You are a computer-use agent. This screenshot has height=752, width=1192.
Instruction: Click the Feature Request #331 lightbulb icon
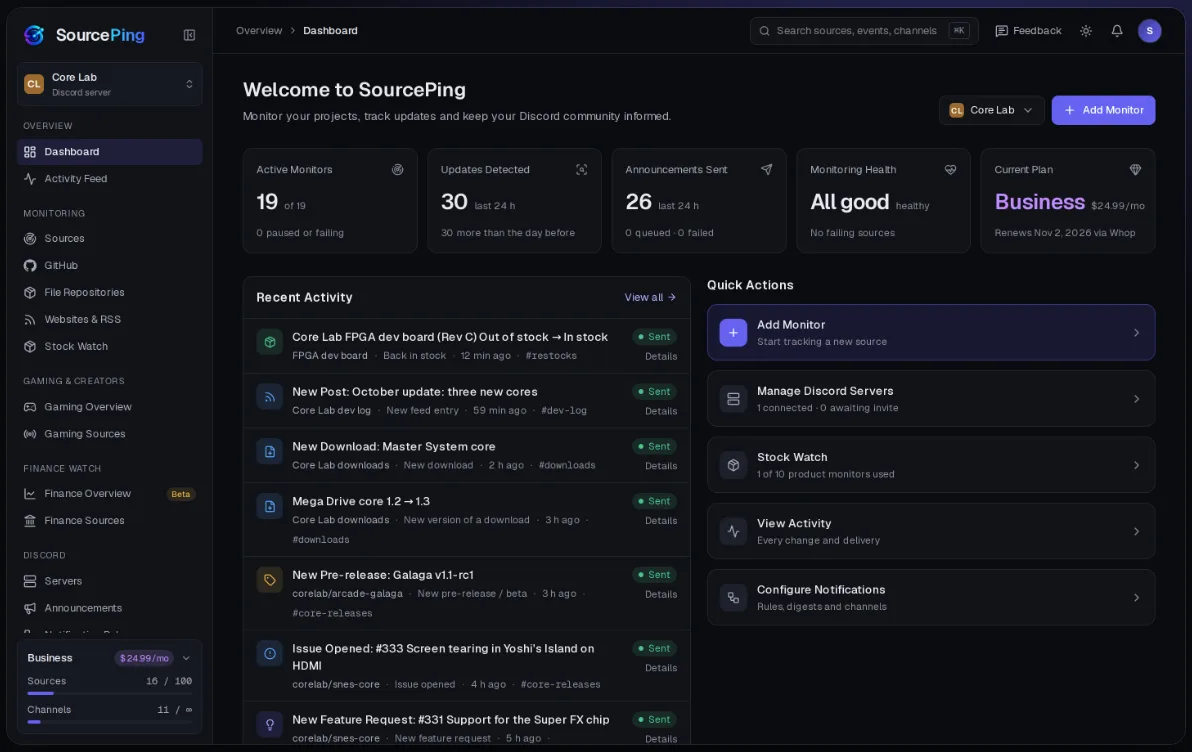click(x=270, y=725)
